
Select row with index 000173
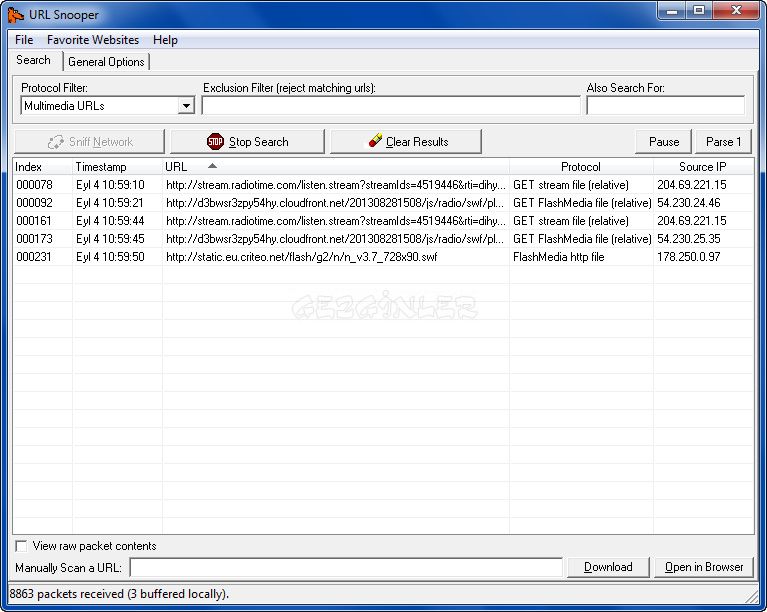[383, 239]
